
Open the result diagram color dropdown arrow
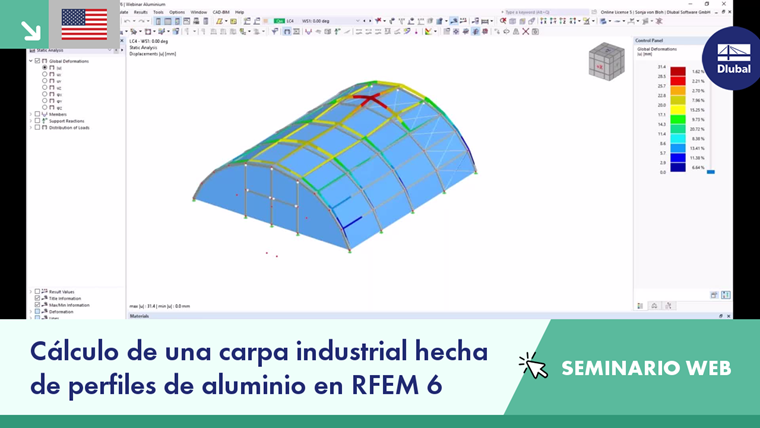click(435, 32)
